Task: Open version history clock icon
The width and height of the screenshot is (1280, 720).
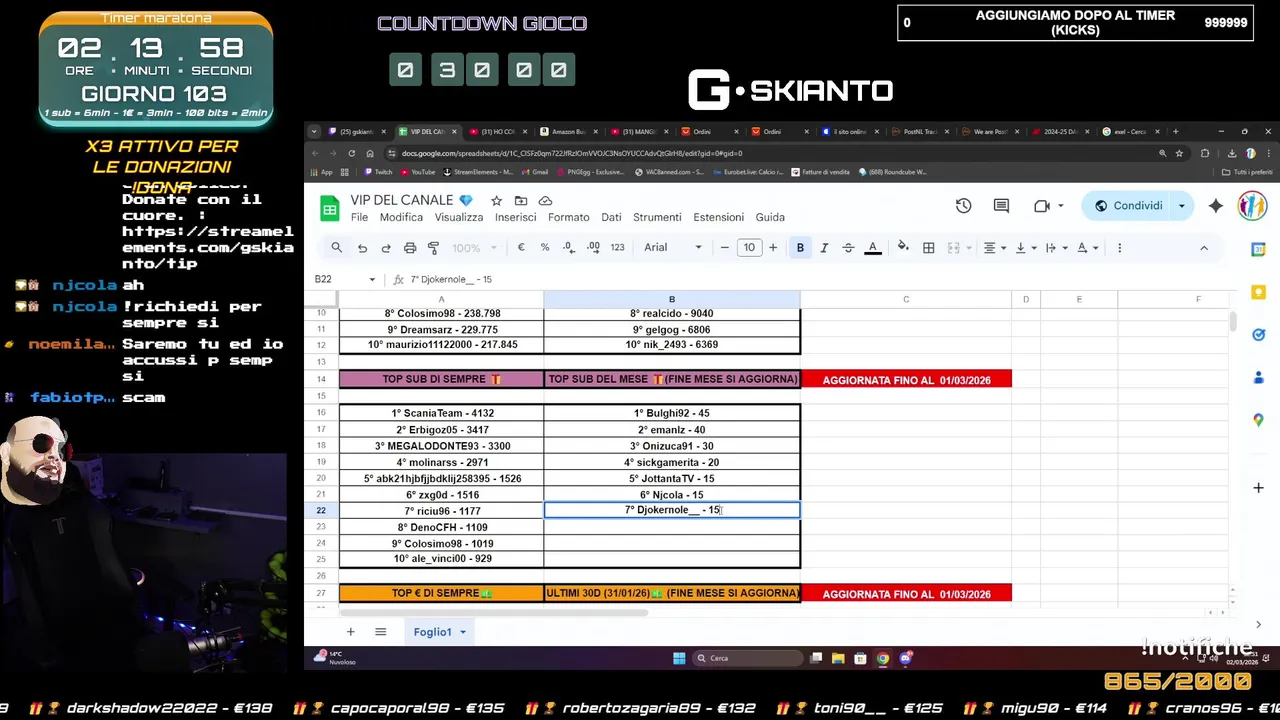Action: click(963, 206)
